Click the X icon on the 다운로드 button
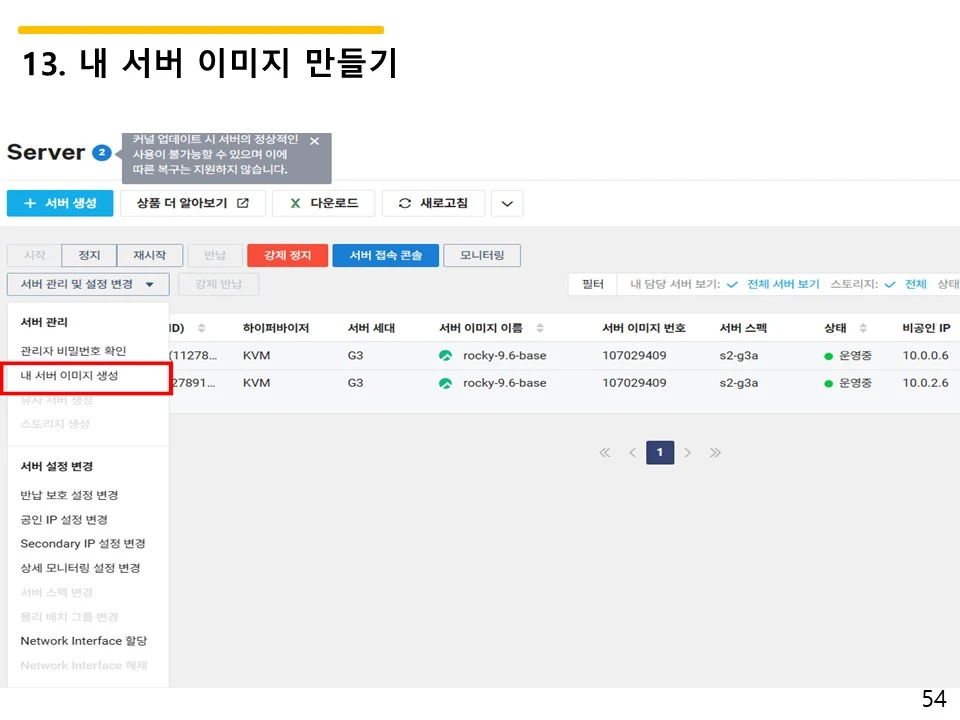 tap(296, 203)
